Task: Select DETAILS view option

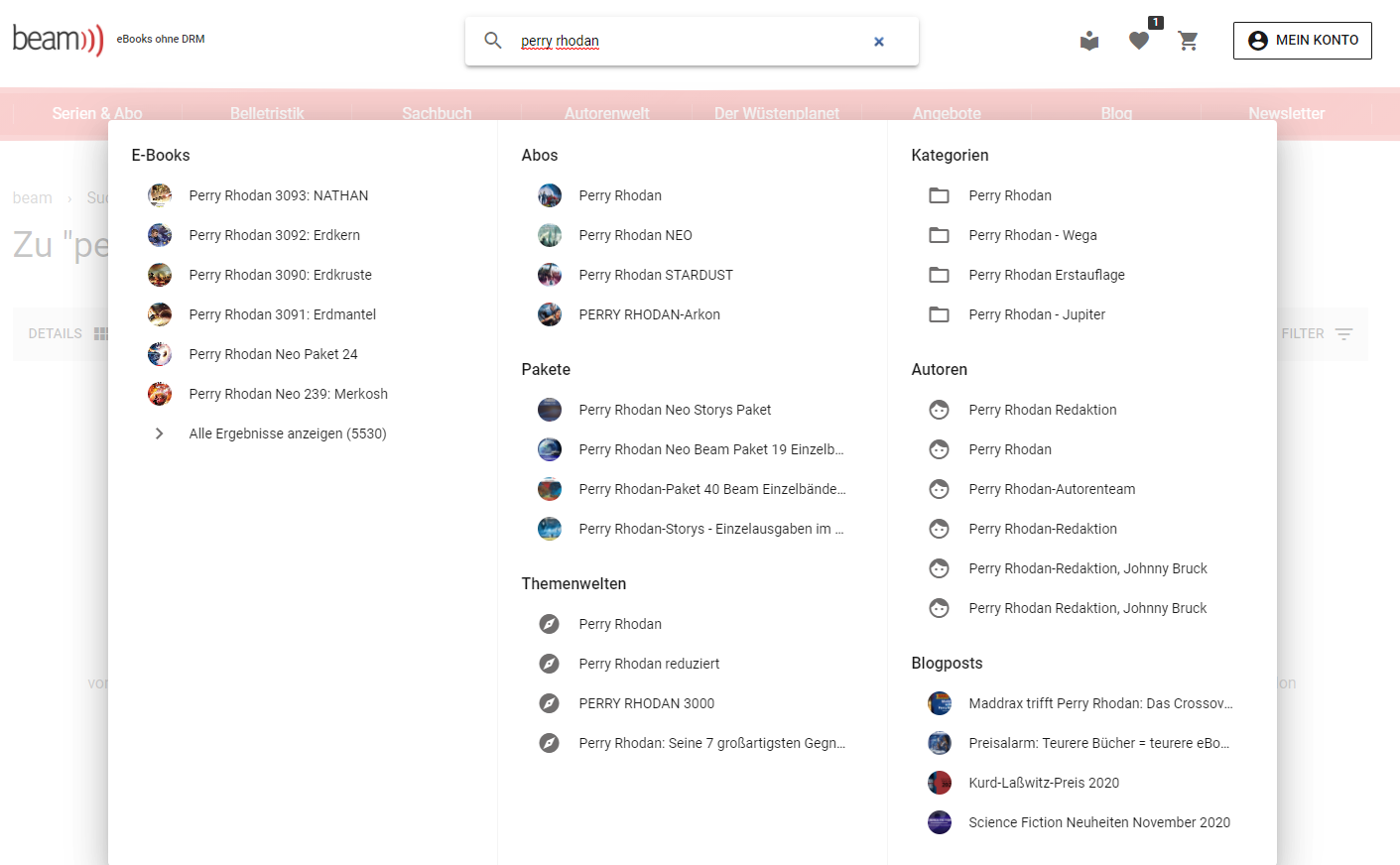Action: tap(56, 333)
